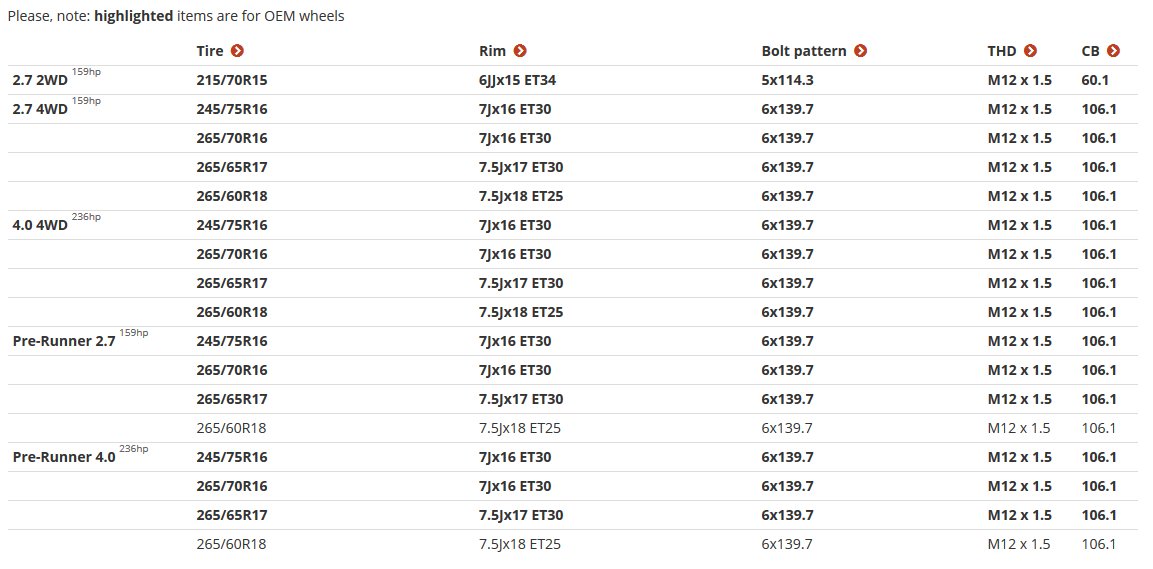Select the 2.7 2WD model row label
The width and height of the screenshot is (1153, 569).
coord(40,81)
